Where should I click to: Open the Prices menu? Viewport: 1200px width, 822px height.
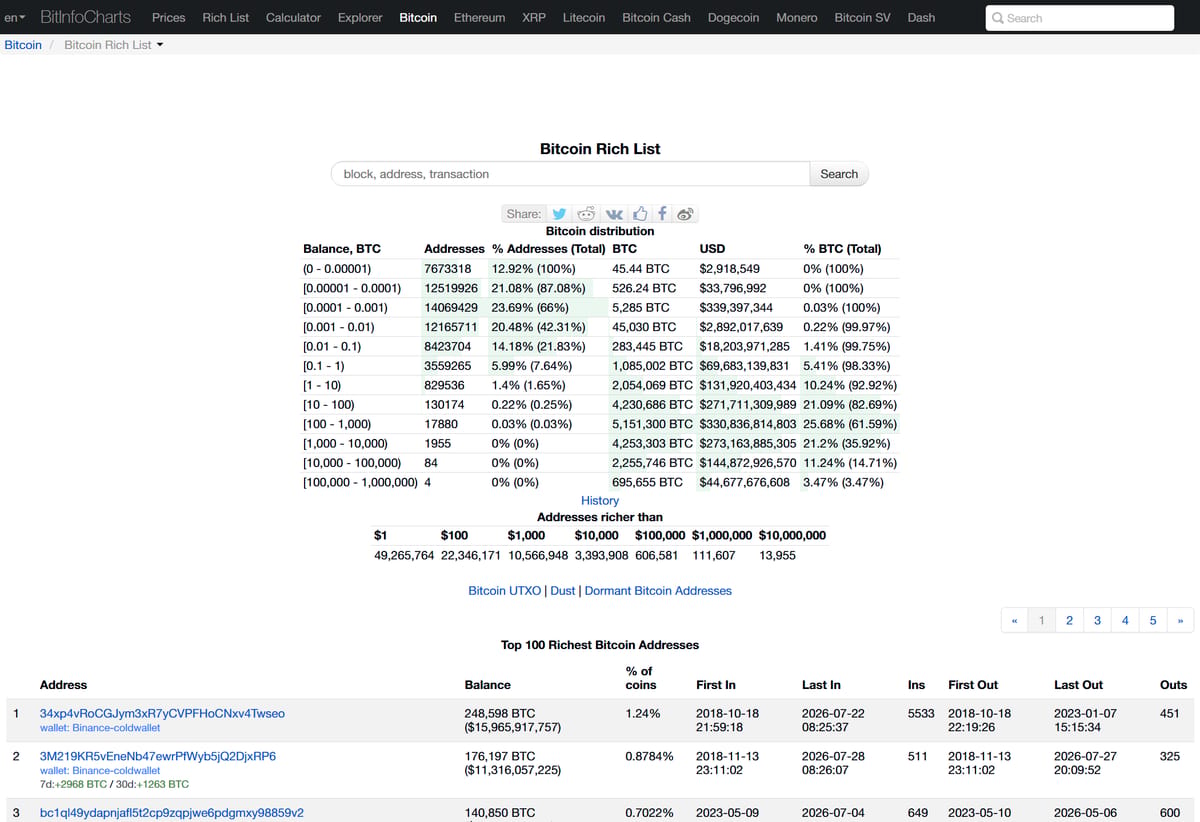click(x=169, y=18)
